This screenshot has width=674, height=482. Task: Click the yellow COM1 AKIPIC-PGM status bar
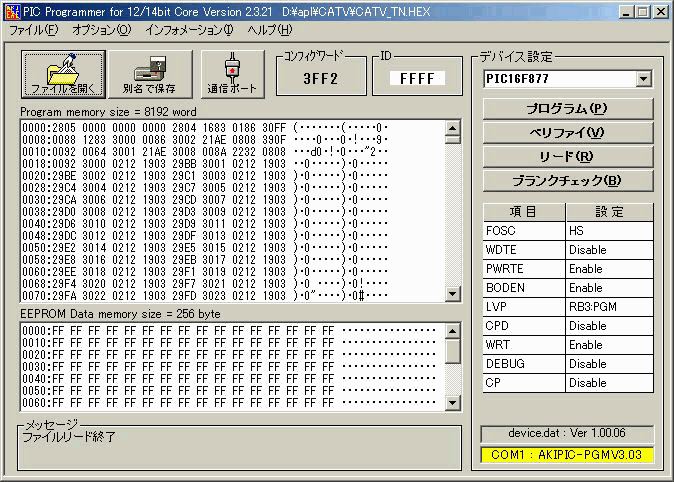click(x=566, y=455)
